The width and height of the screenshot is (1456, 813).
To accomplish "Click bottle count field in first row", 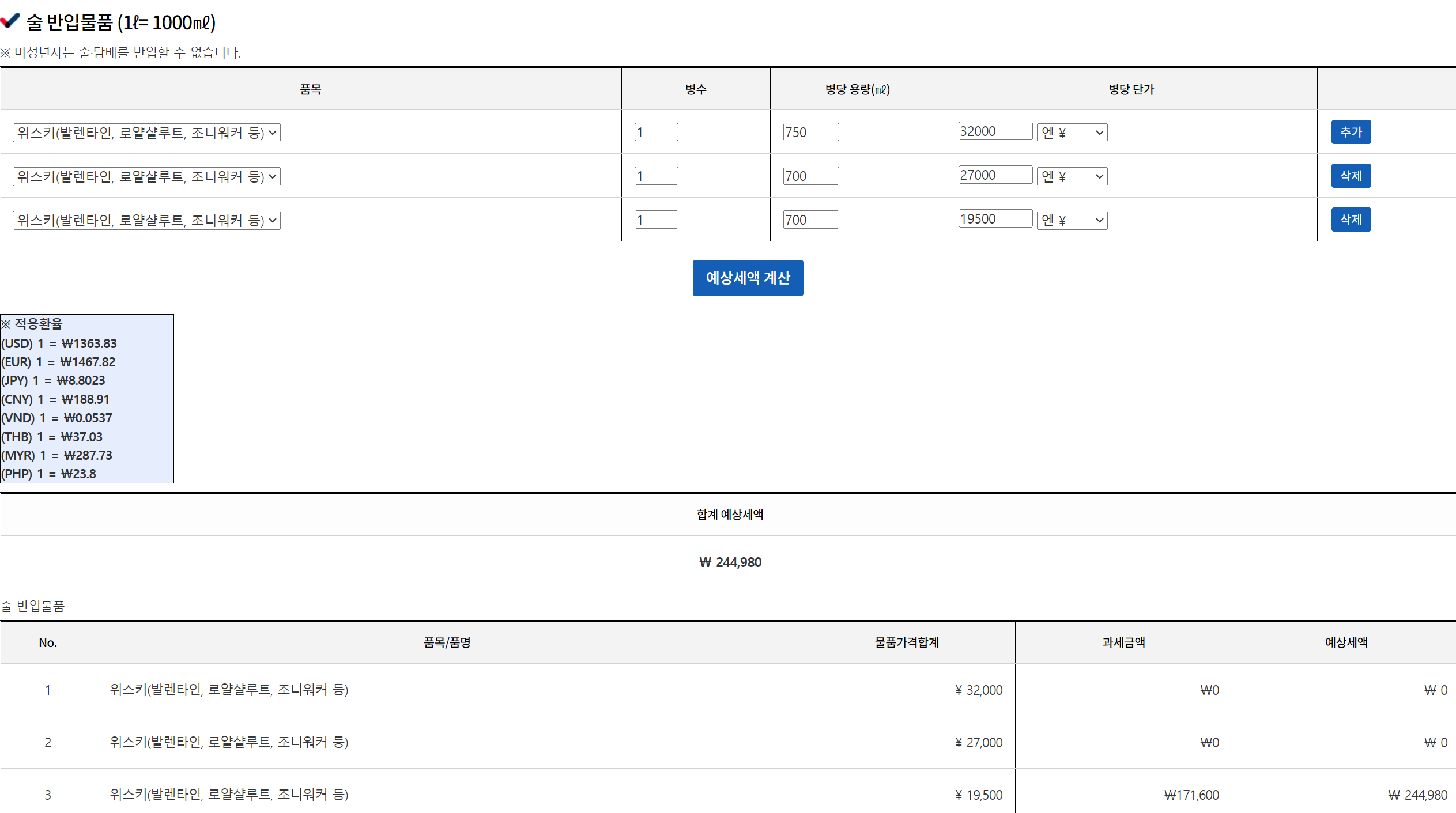I will click(656, 132).
